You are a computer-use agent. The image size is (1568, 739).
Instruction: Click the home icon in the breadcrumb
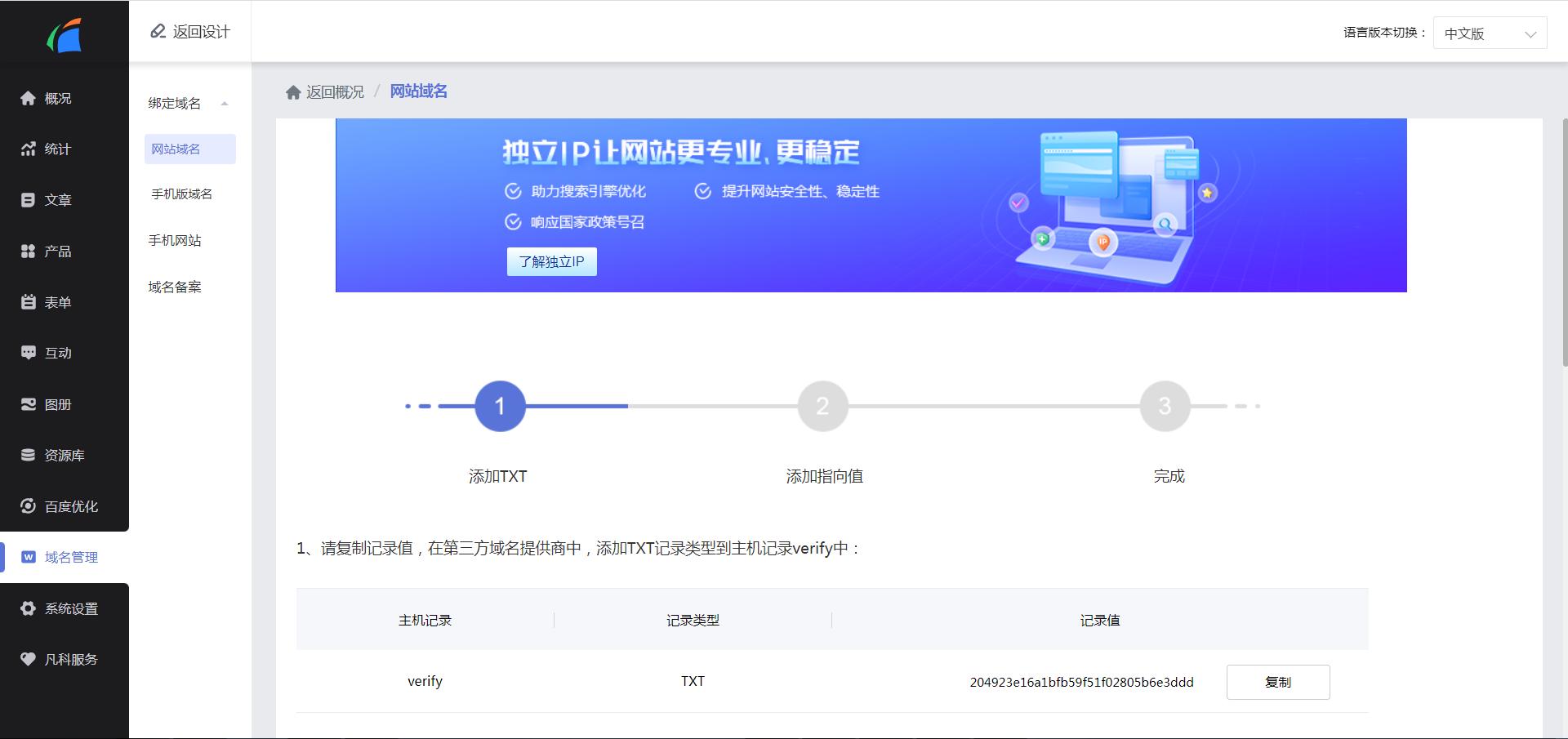[x=294, y=91]
